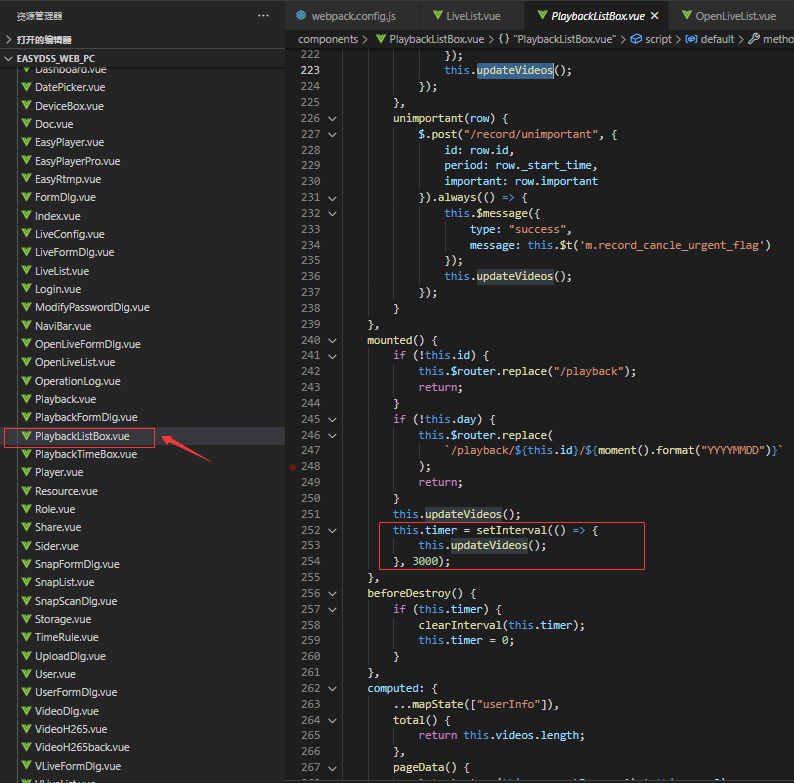
Task: Open PlaybackFormDlg.vue file
Action: (x=86, y=417)
